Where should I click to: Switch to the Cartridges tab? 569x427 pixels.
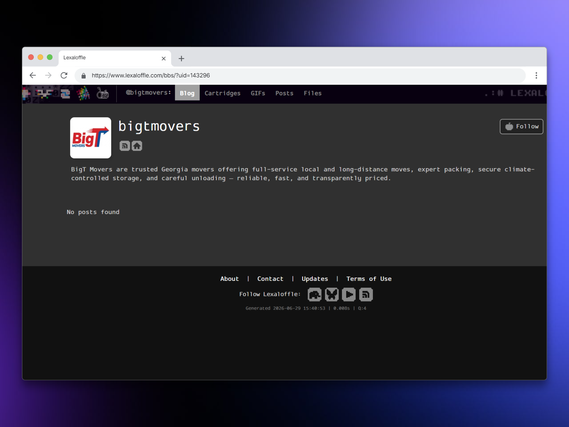pyautogui.click(x=222, y=93)
